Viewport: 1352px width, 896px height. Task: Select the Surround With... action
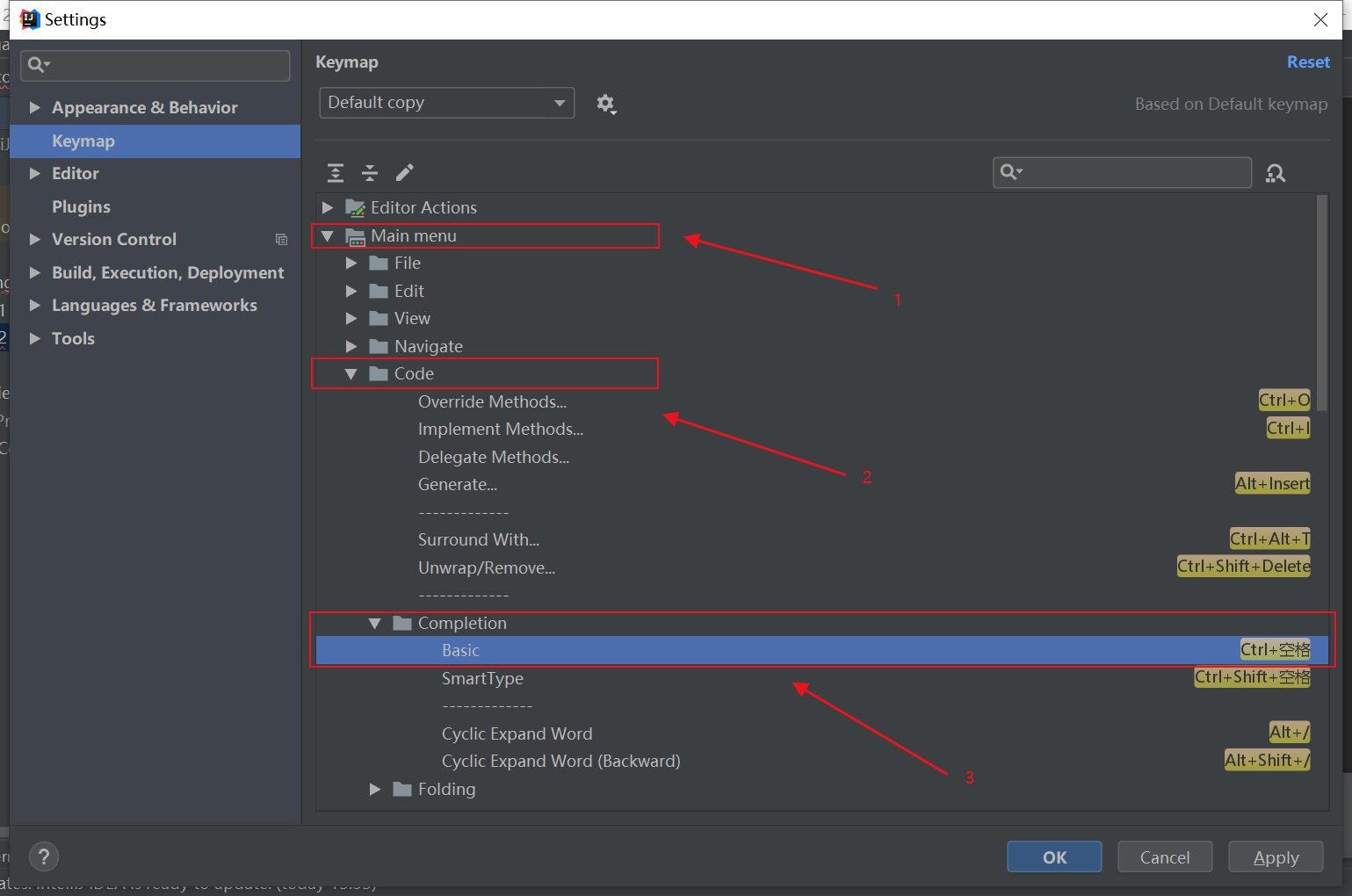479,540
